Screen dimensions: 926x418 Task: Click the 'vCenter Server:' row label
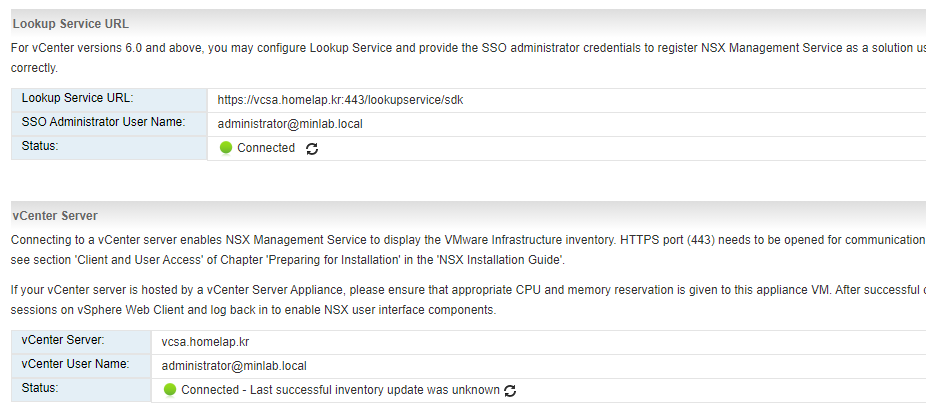click(63, 340)
